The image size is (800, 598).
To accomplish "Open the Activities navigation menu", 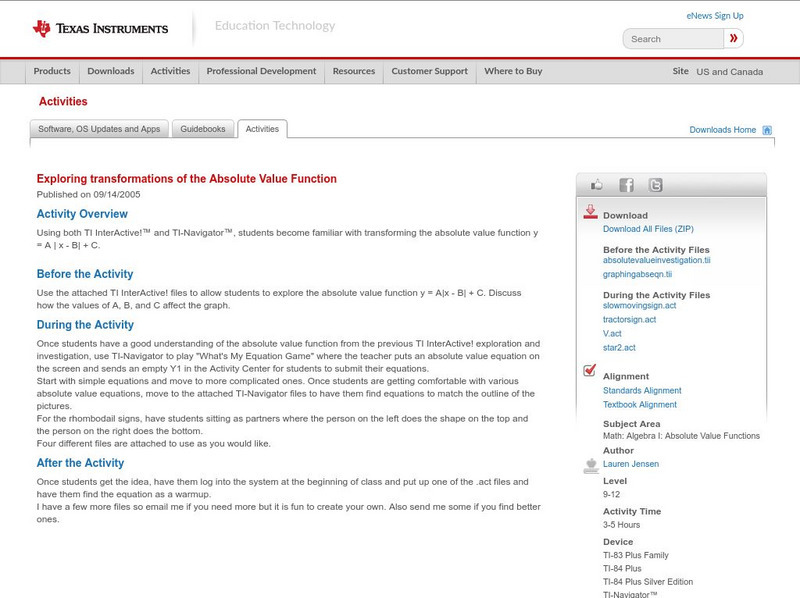I will click(170, 71).
